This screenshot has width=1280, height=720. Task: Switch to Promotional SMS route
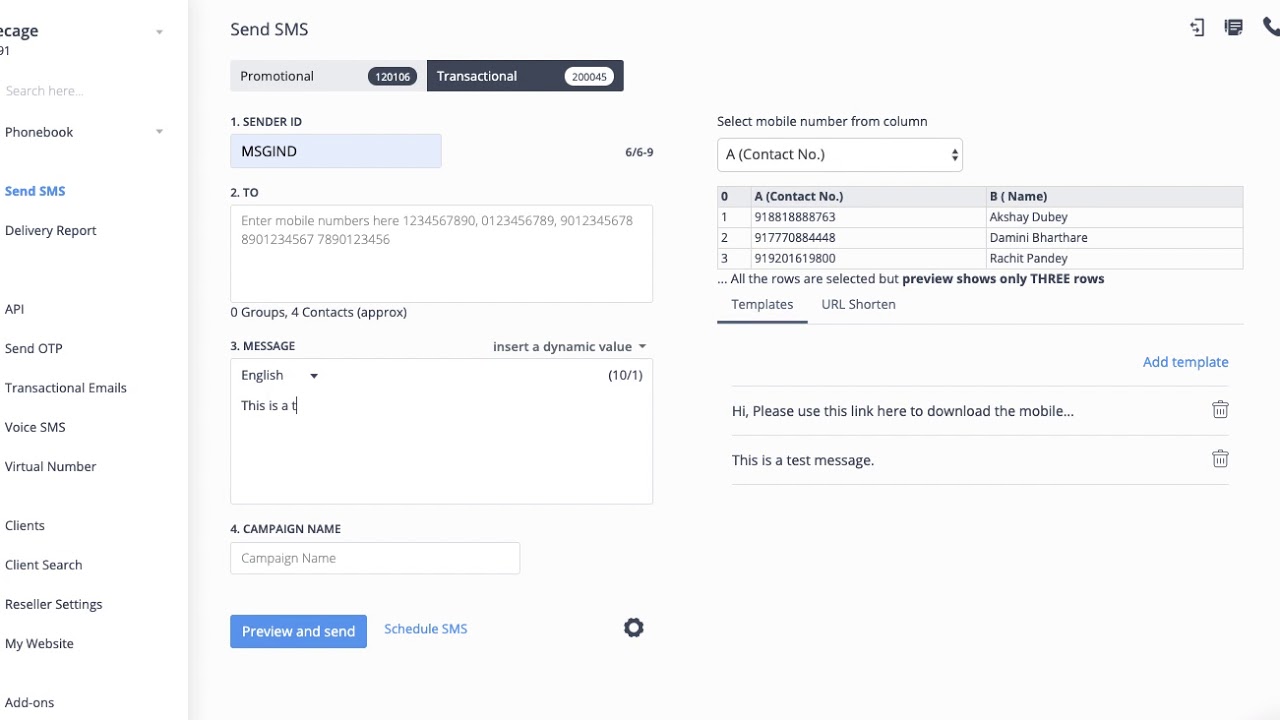point(327,76)
